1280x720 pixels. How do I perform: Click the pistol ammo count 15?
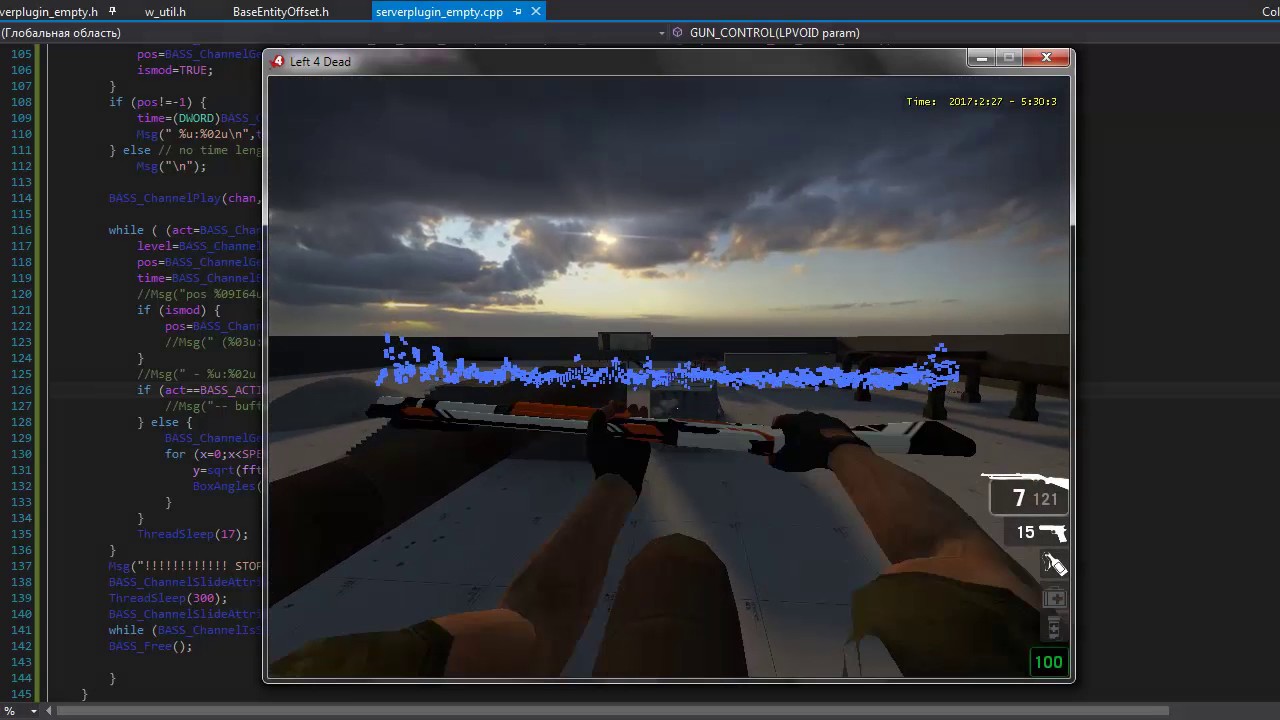[x=1025, y=533]
